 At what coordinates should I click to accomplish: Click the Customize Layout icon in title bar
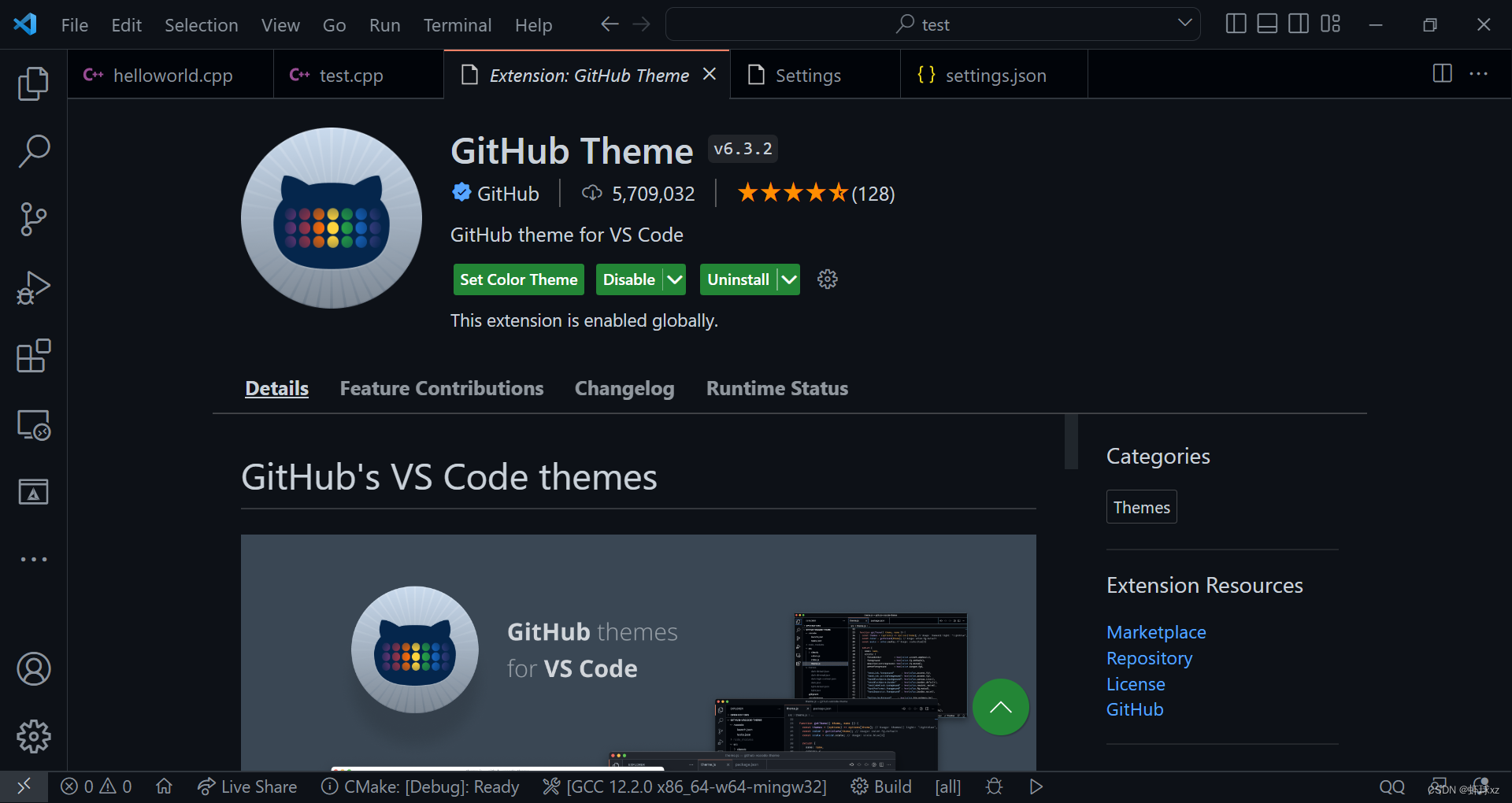pyautogui.click(x=1330, y=24)
